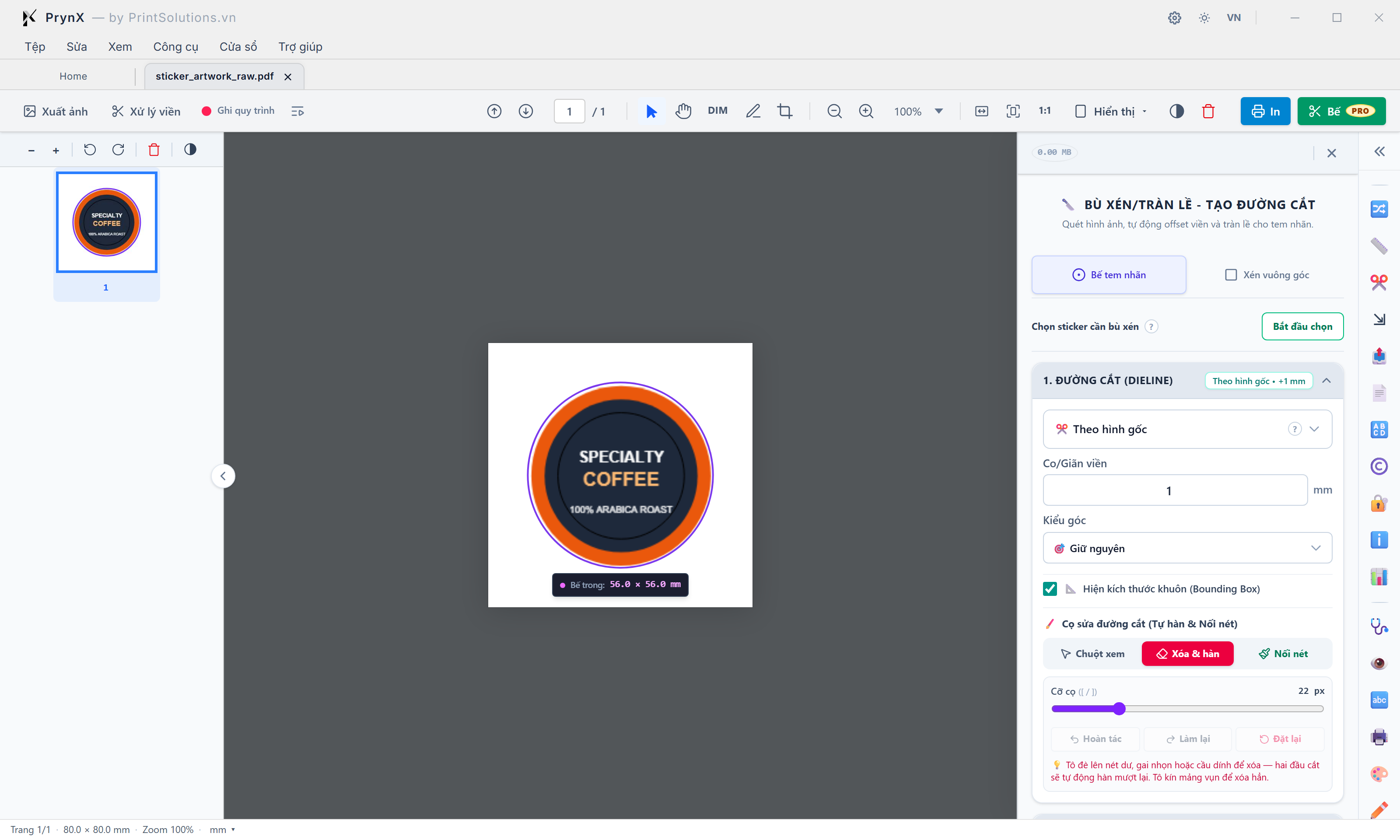Enable Xén vuông góc checkbox
This screenshot has width=1400, height=840.
click(1231, 275)
